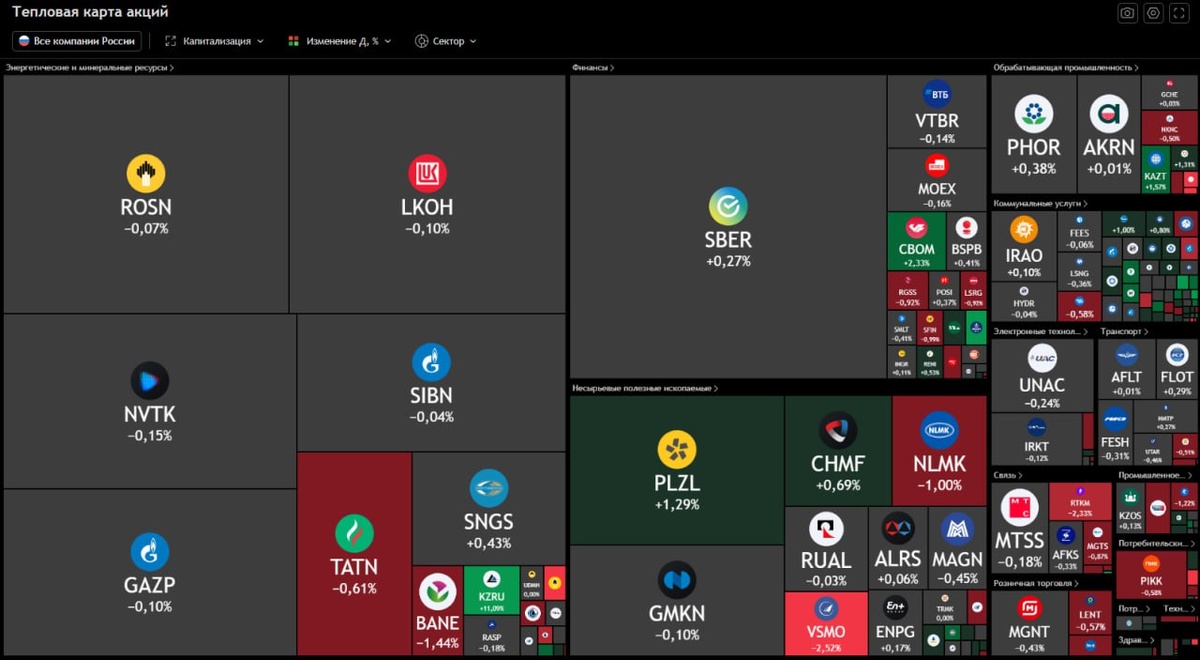The height and width of the screenshot is (660, 1200).
Task: Open 'Несырьевые полезные ископаемые' sector header
Action: coord(646,388)
